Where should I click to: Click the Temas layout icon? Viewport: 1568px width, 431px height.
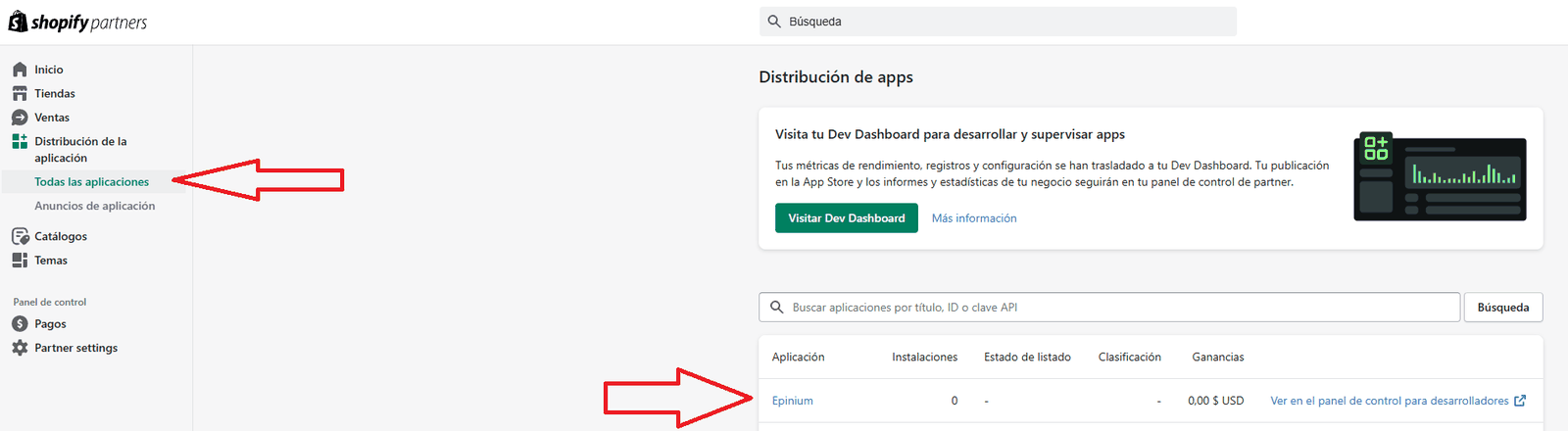[20, 261]
